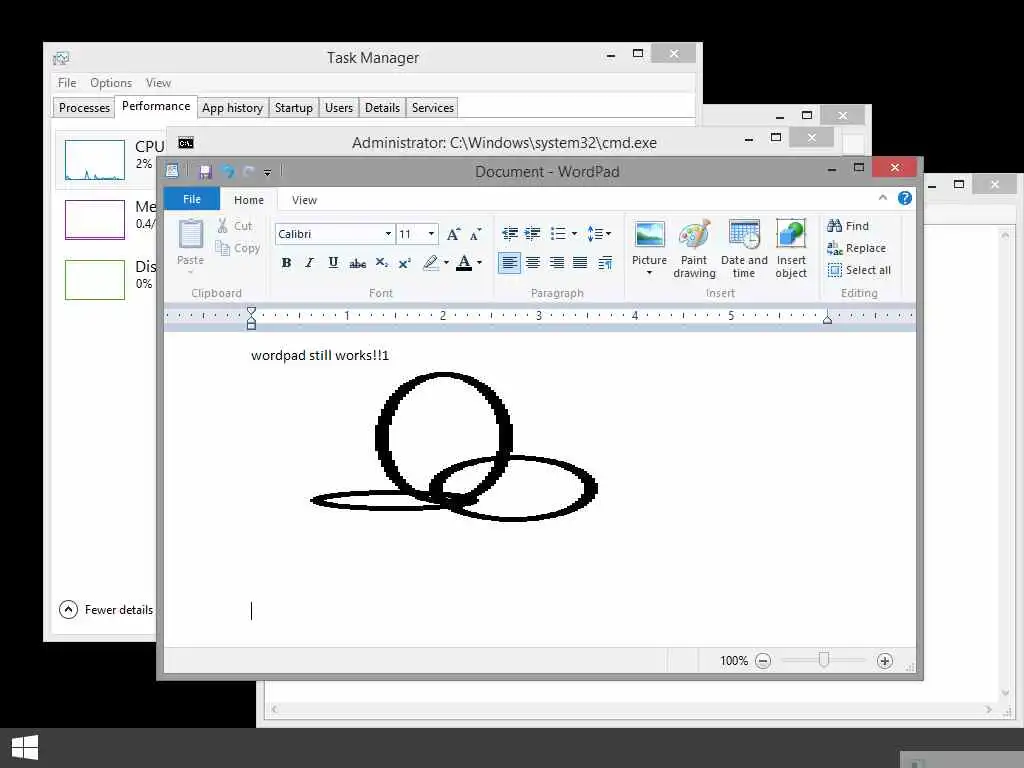Select the CPU graph thumbnail
This screenshot has width=1024, height=768.
pos(95,159)
